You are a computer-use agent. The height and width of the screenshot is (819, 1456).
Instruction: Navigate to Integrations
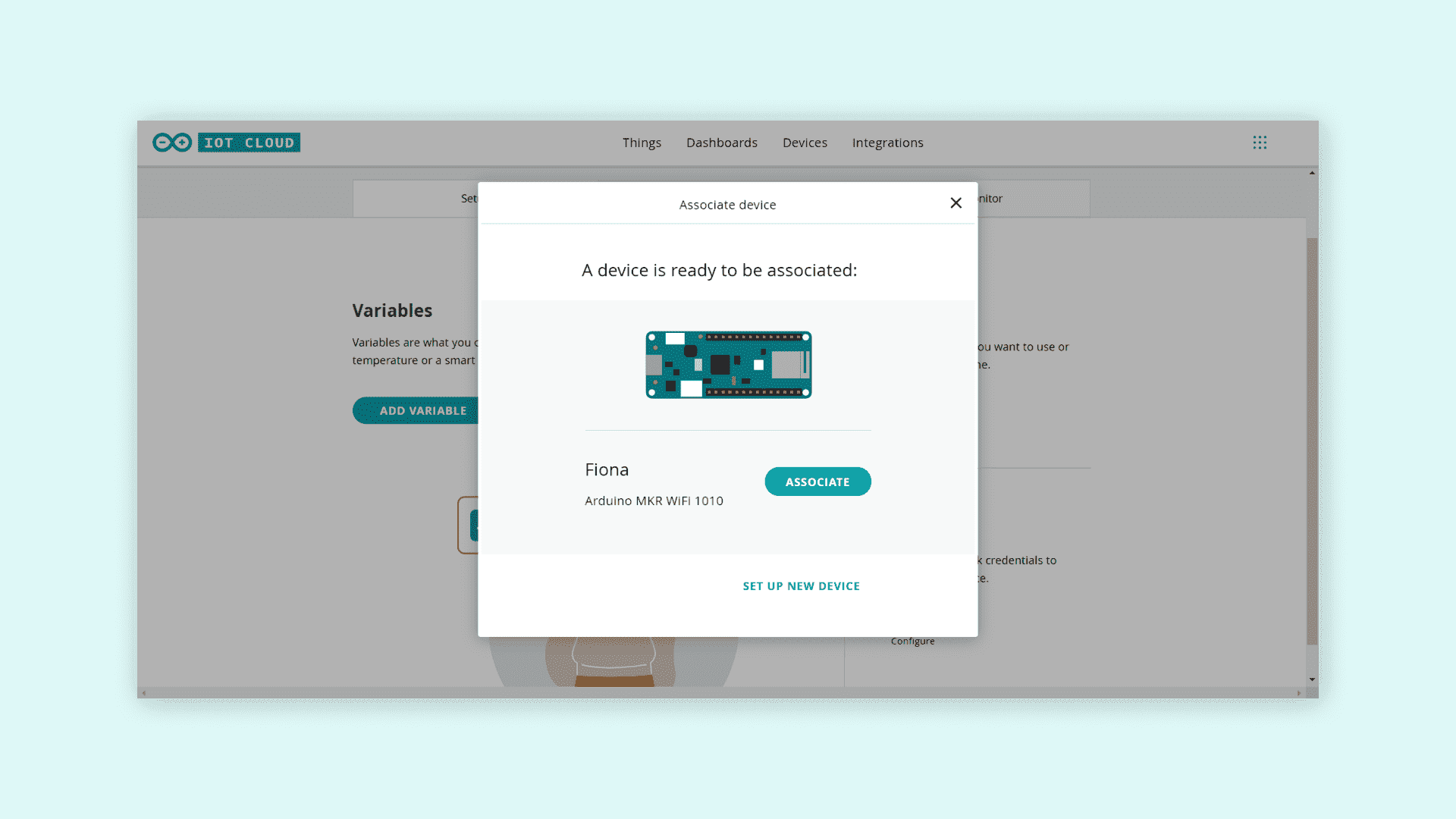click(887, 143)
